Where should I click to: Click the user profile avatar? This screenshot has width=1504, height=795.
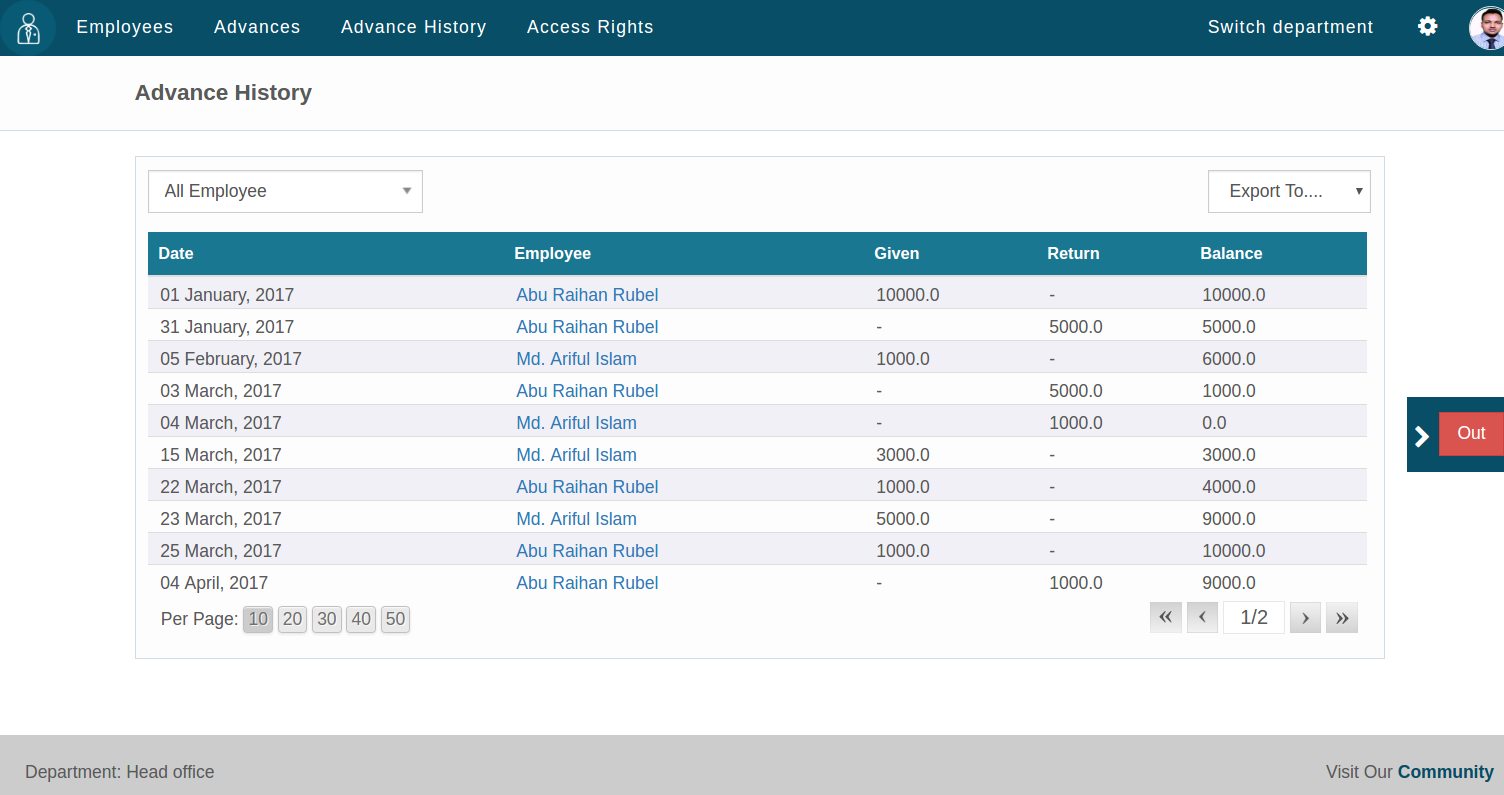tap(1487, 28)
